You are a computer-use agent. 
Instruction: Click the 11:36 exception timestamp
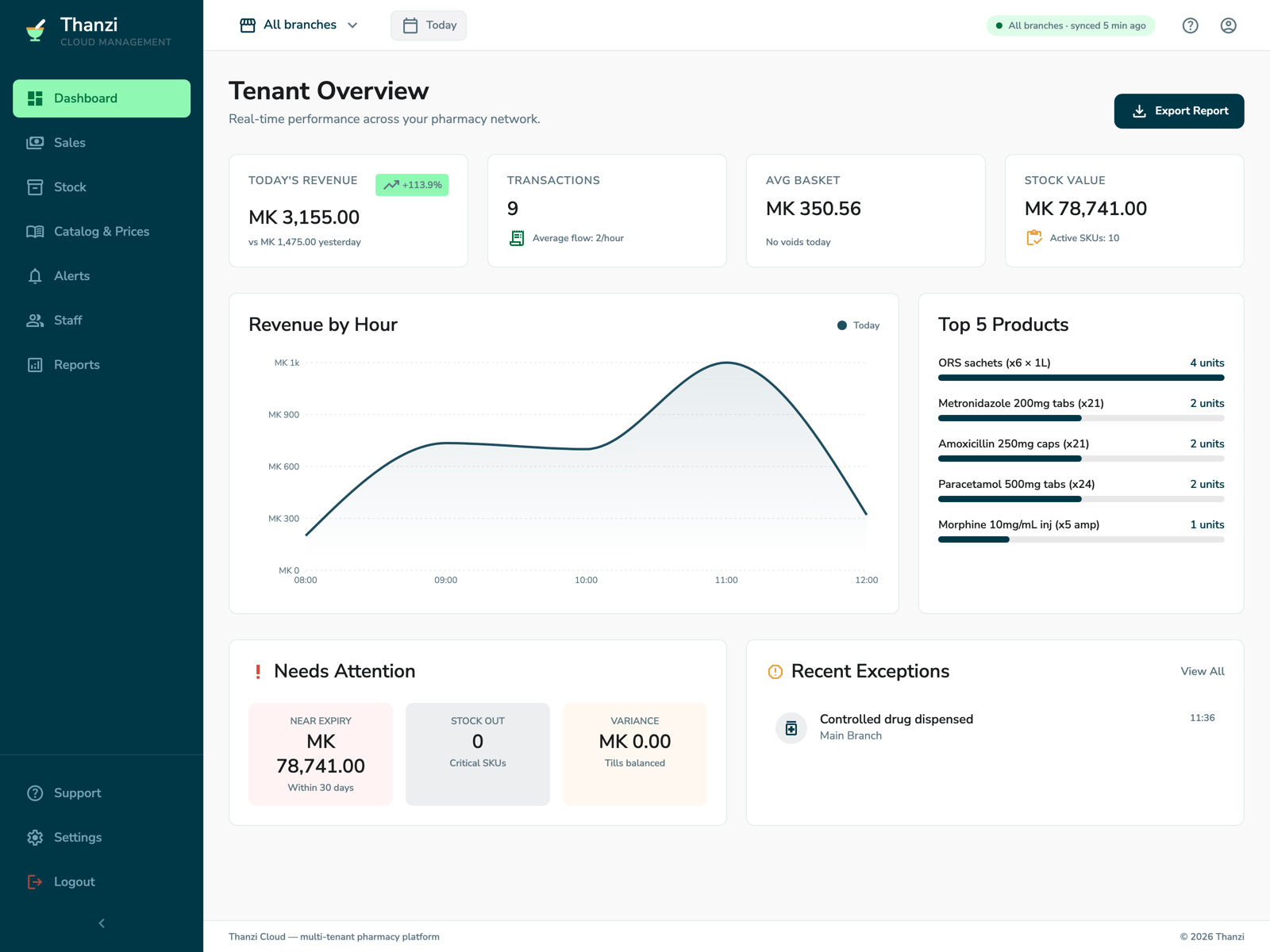(1203, 718)
